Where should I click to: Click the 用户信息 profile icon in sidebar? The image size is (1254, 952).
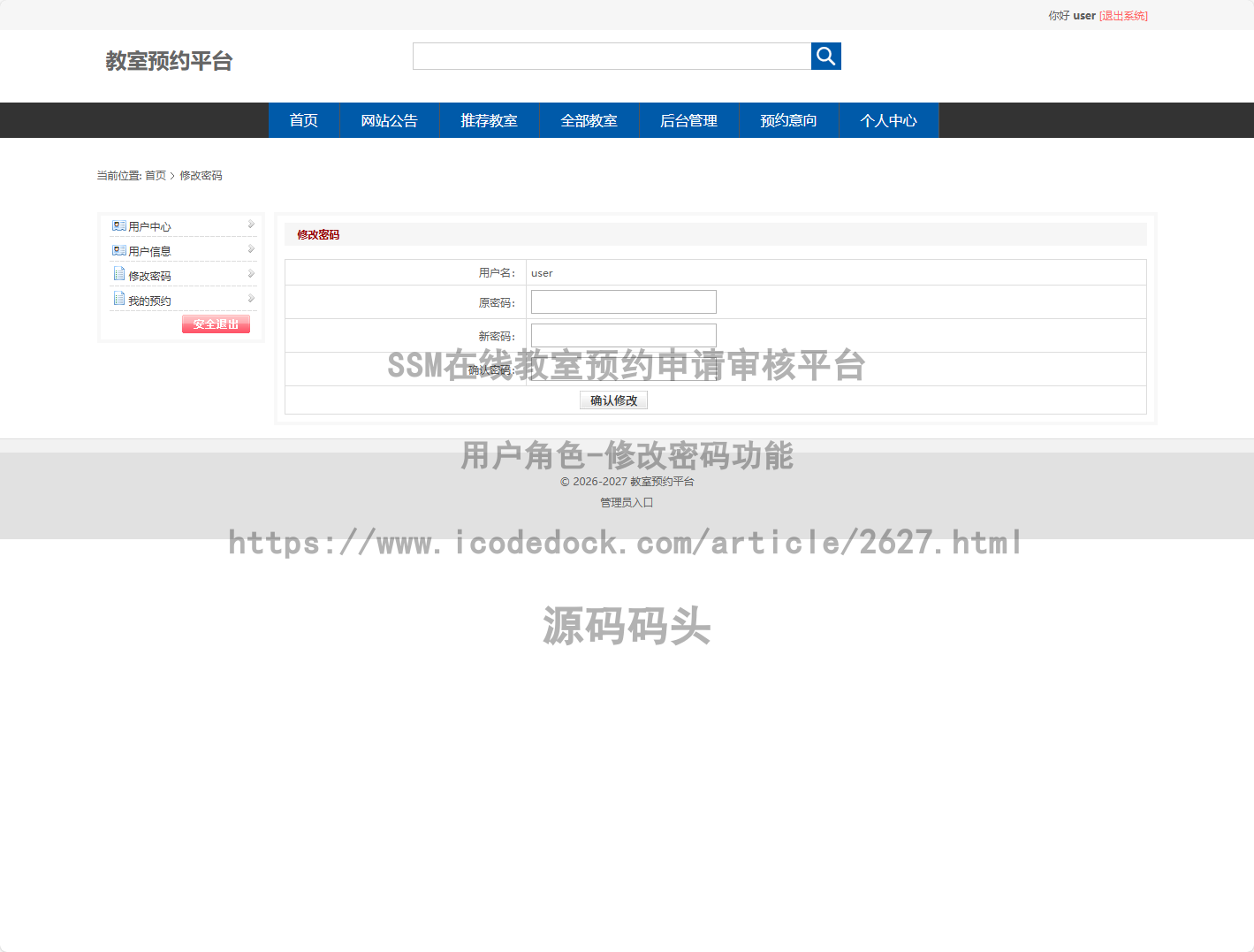119,250
